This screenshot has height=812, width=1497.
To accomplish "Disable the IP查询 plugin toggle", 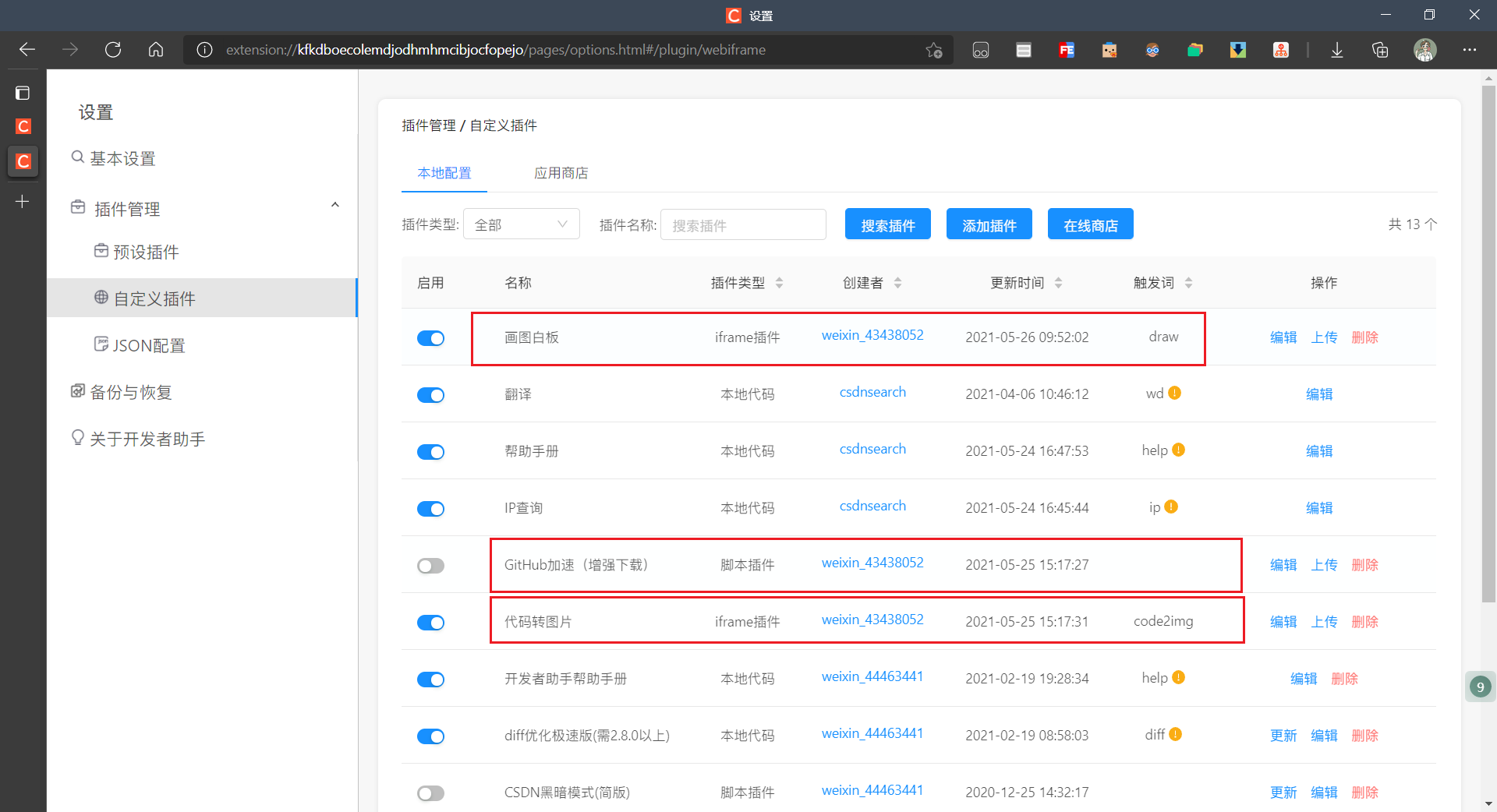I will point(430,509).
